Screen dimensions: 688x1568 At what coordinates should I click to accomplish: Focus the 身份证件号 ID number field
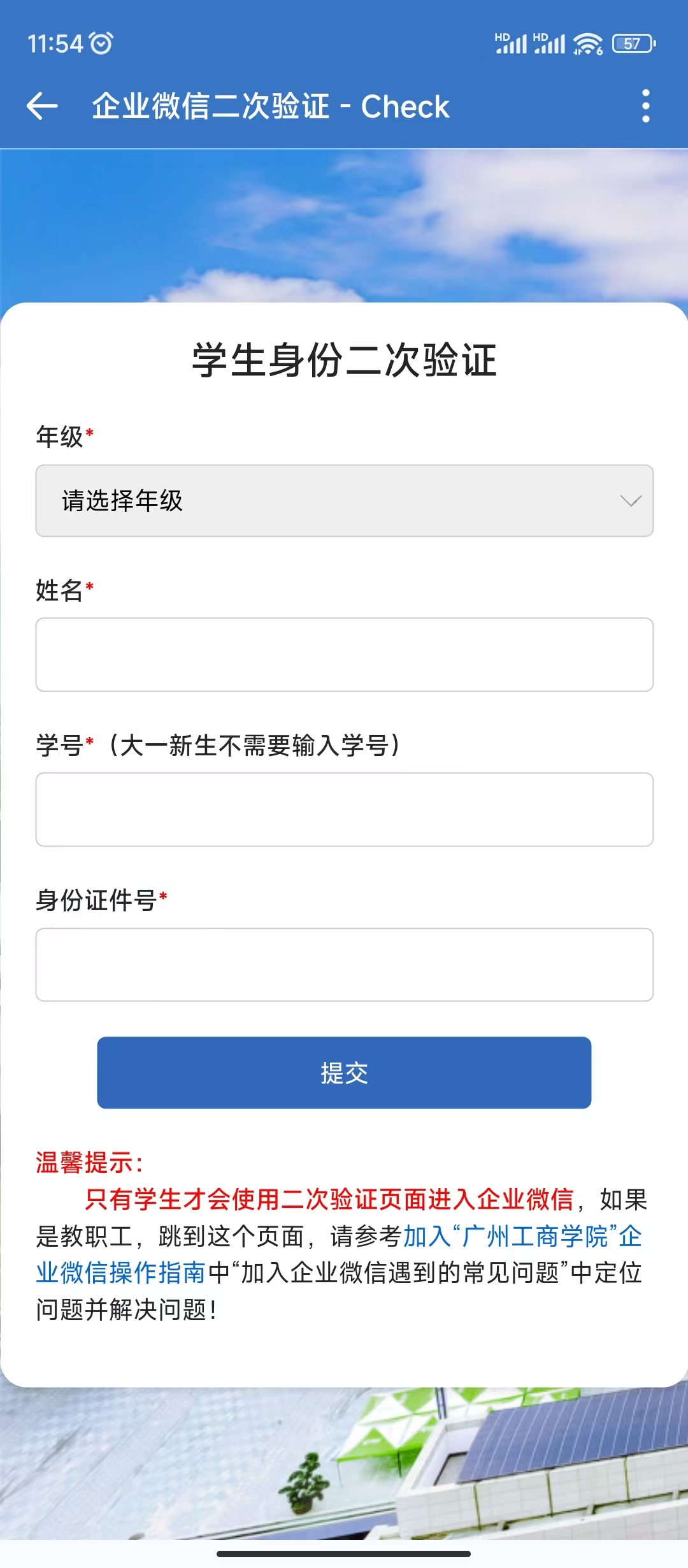344,965
